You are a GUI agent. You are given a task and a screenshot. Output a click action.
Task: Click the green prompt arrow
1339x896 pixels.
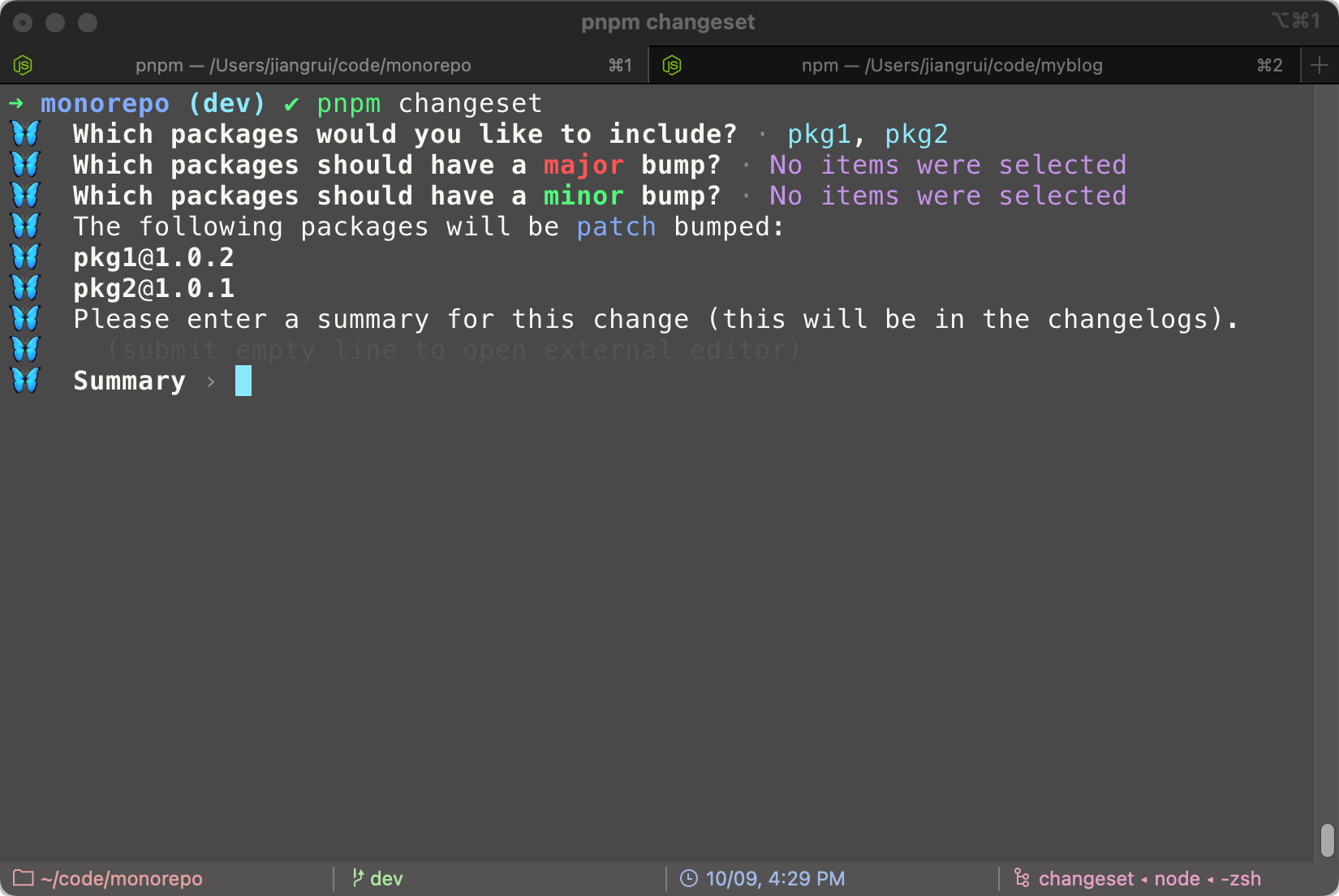[16, 103]
